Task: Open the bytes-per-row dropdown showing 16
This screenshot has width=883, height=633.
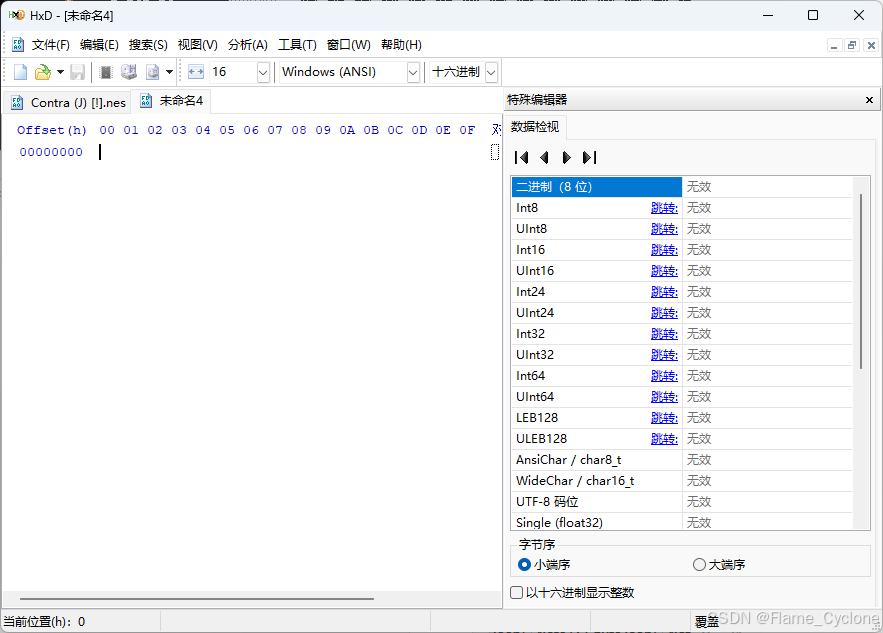Action: click(263, 71)
